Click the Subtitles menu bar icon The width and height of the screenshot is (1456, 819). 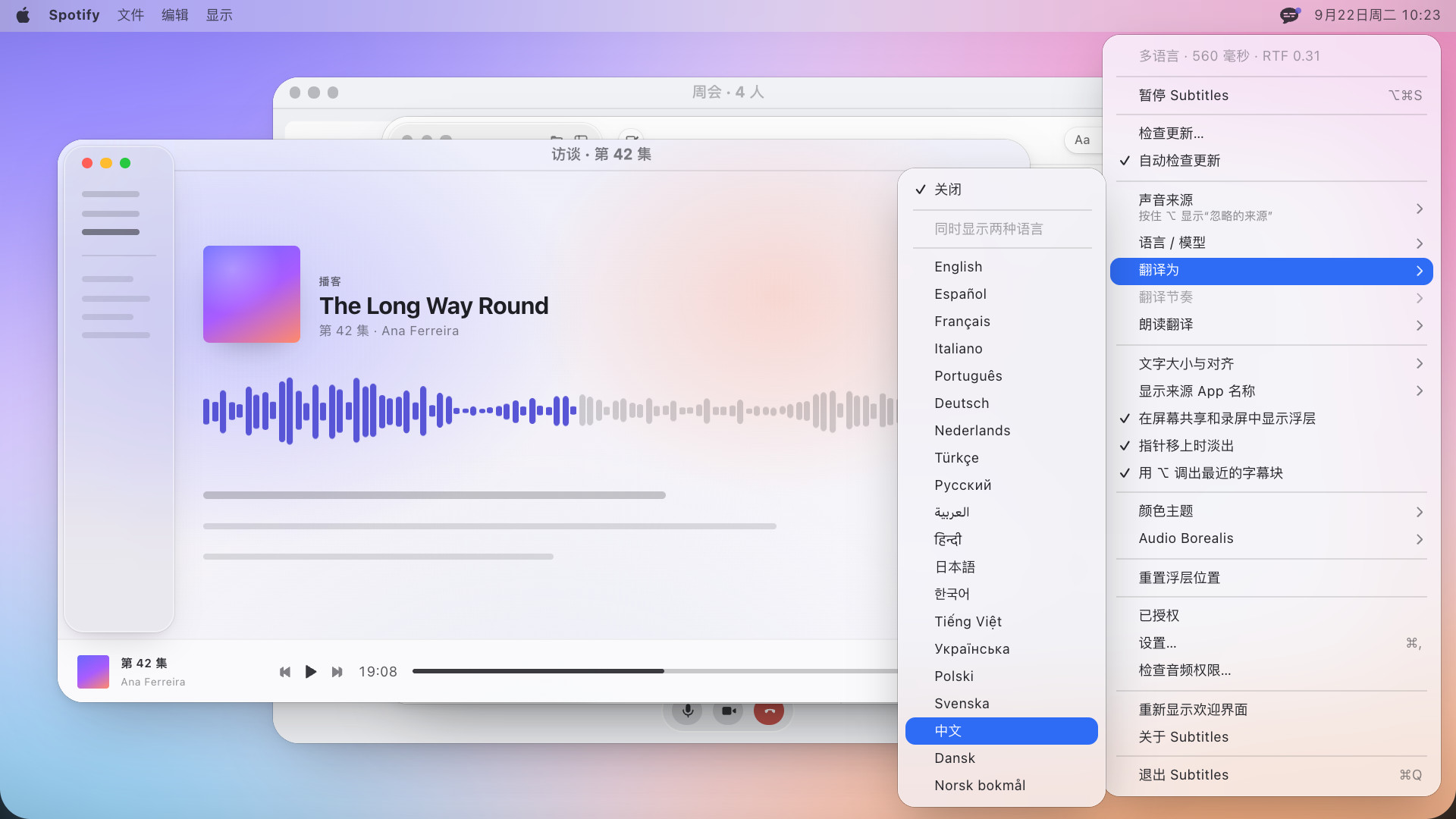[1289, 15]
